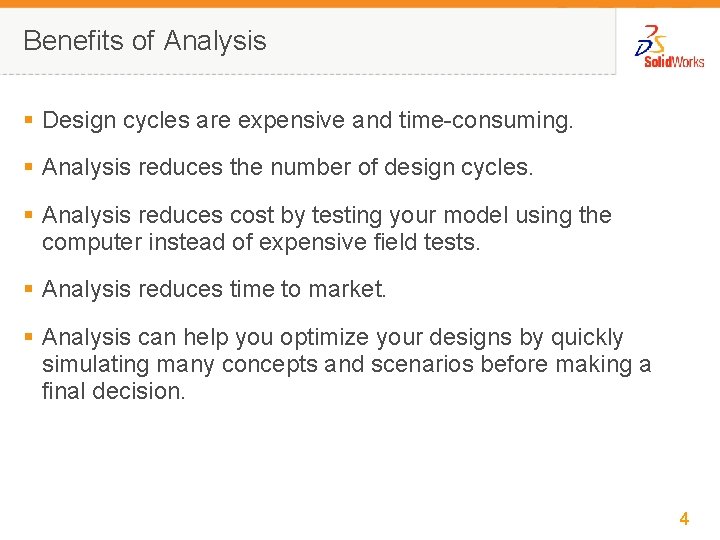720x540 pixels.
Task: Click the words final decision
Action: (x=113, y=391)
